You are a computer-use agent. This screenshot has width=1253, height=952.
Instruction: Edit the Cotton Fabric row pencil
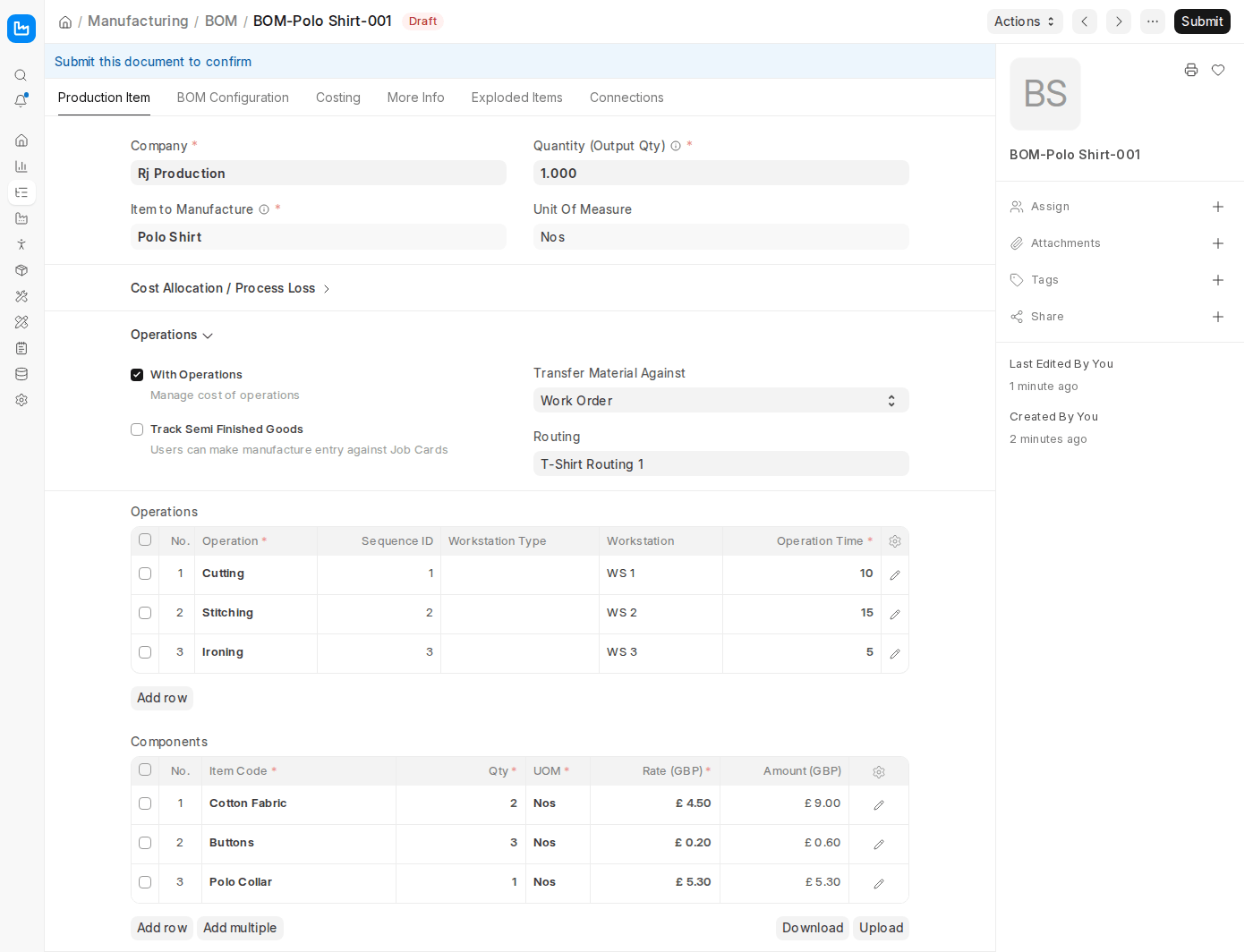point(879,805)
